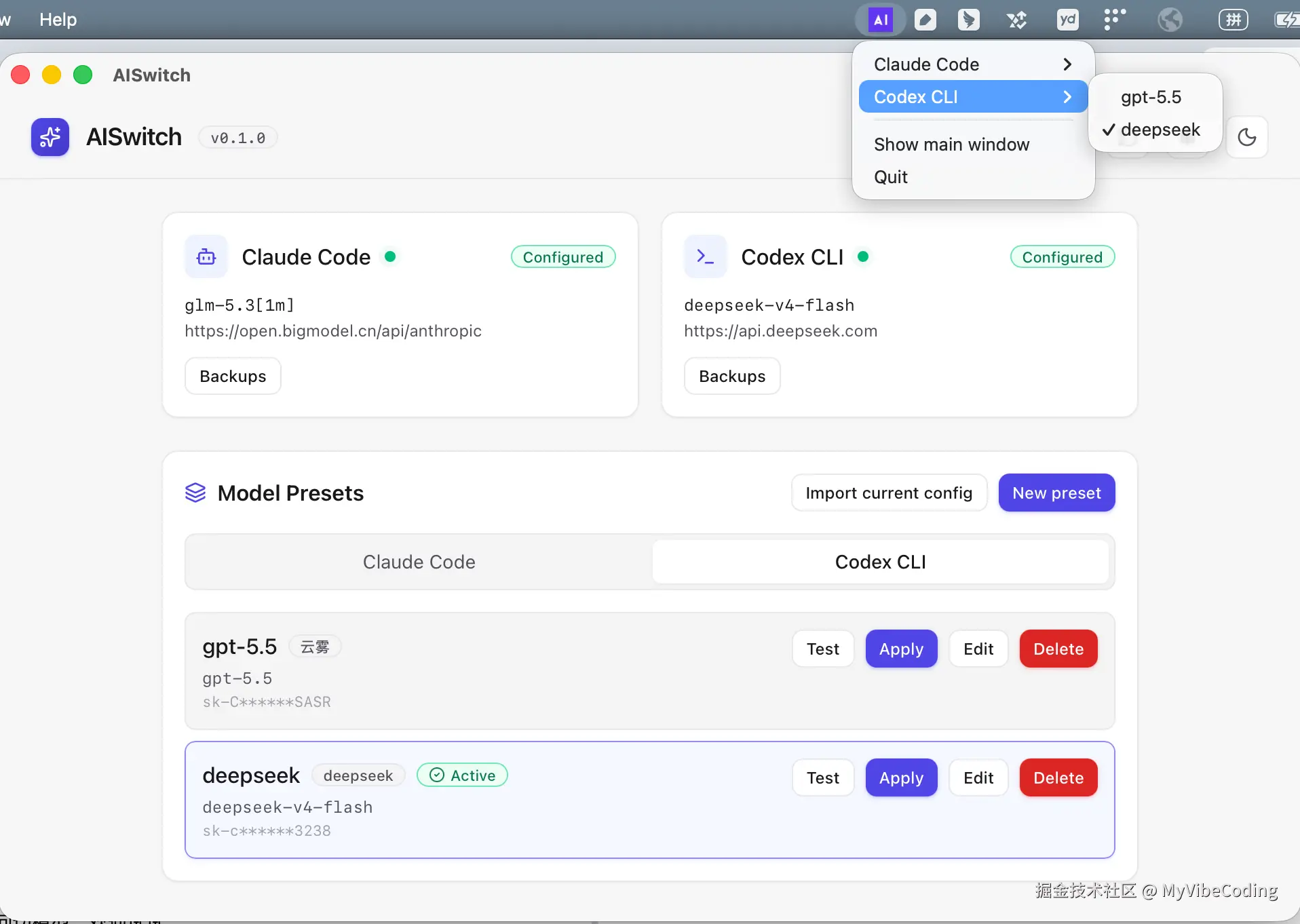Click the green status dot next to Codex CLI

(x=863, y=256)
